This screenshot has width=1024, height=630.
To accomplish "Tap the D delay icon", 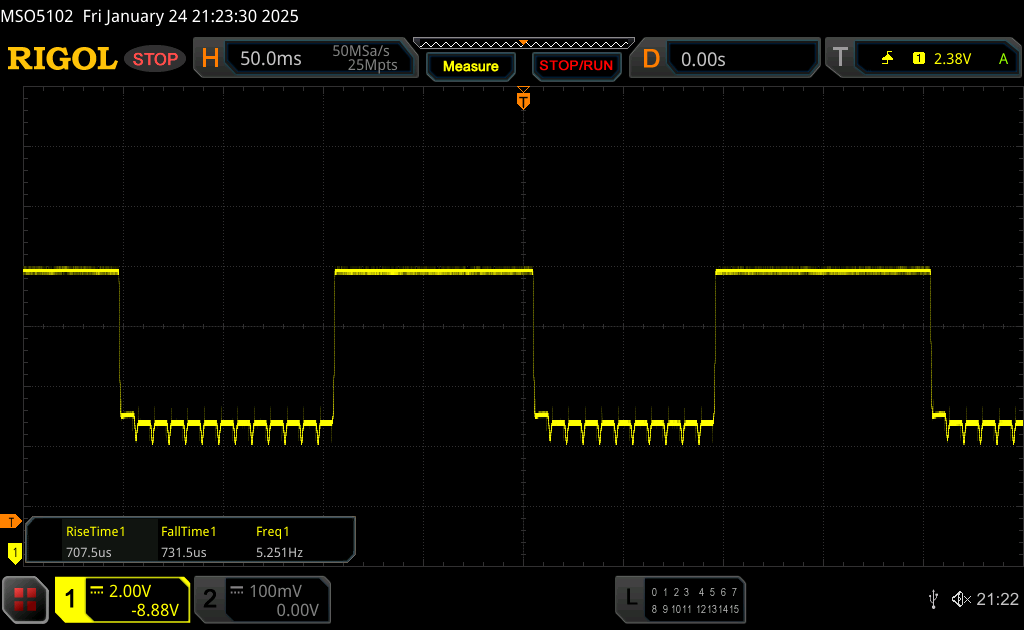I will 651,59.
